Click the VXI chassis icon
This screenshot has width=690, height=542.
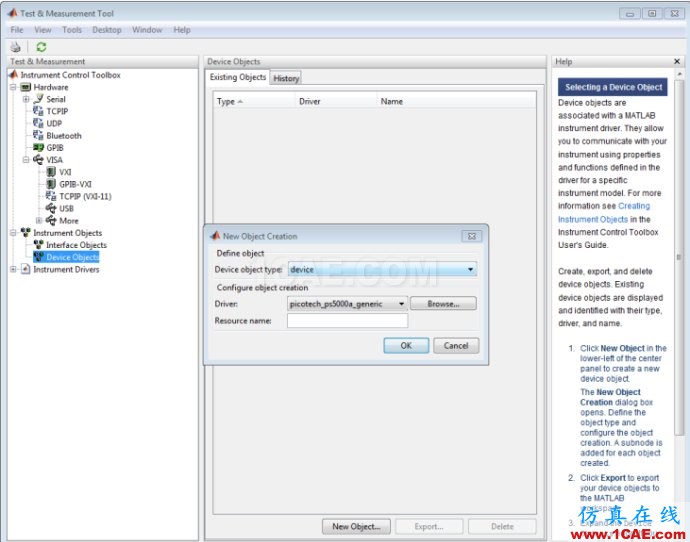[x=51, y=172]
